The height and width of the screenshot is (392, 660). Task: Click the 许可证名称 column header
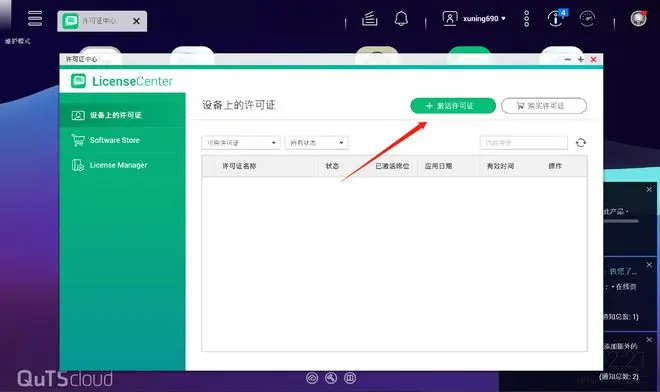pos(239,166)
